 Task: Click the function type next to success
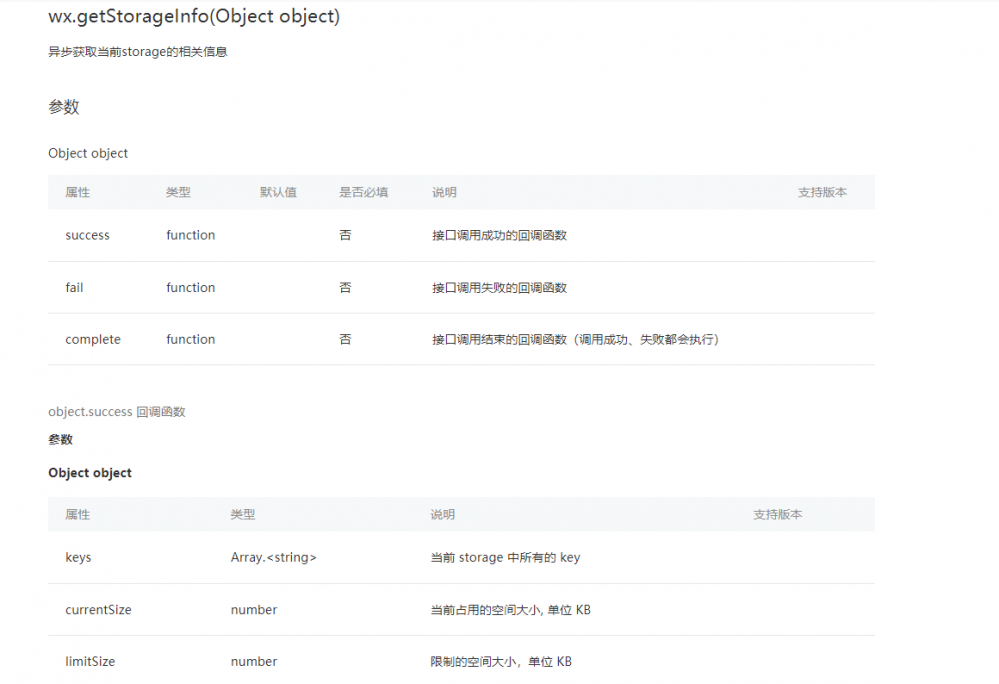coord(191,235)
